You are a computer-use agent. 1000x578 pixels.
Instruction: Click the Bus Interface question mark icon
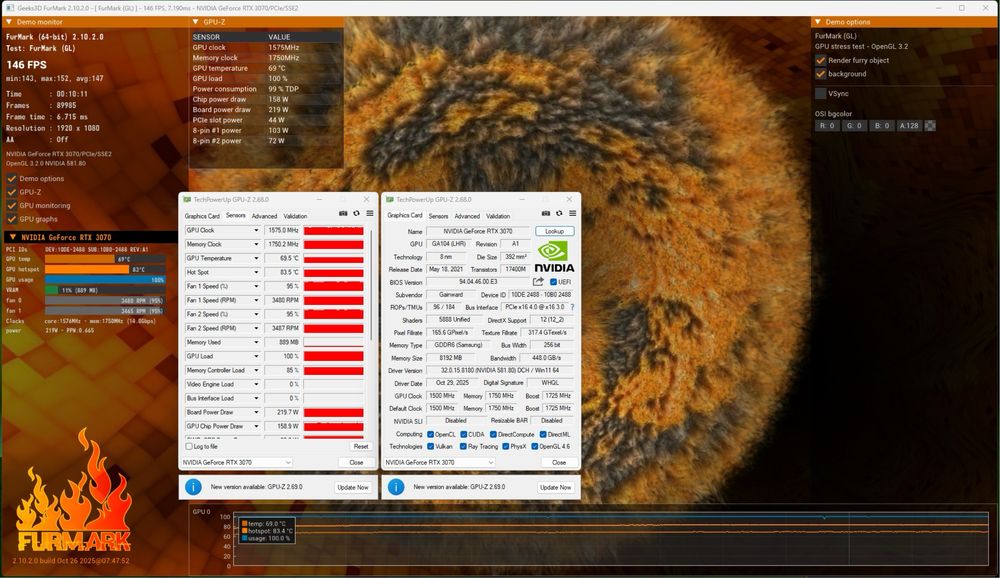pyautogui.click(x=572, y=307)
